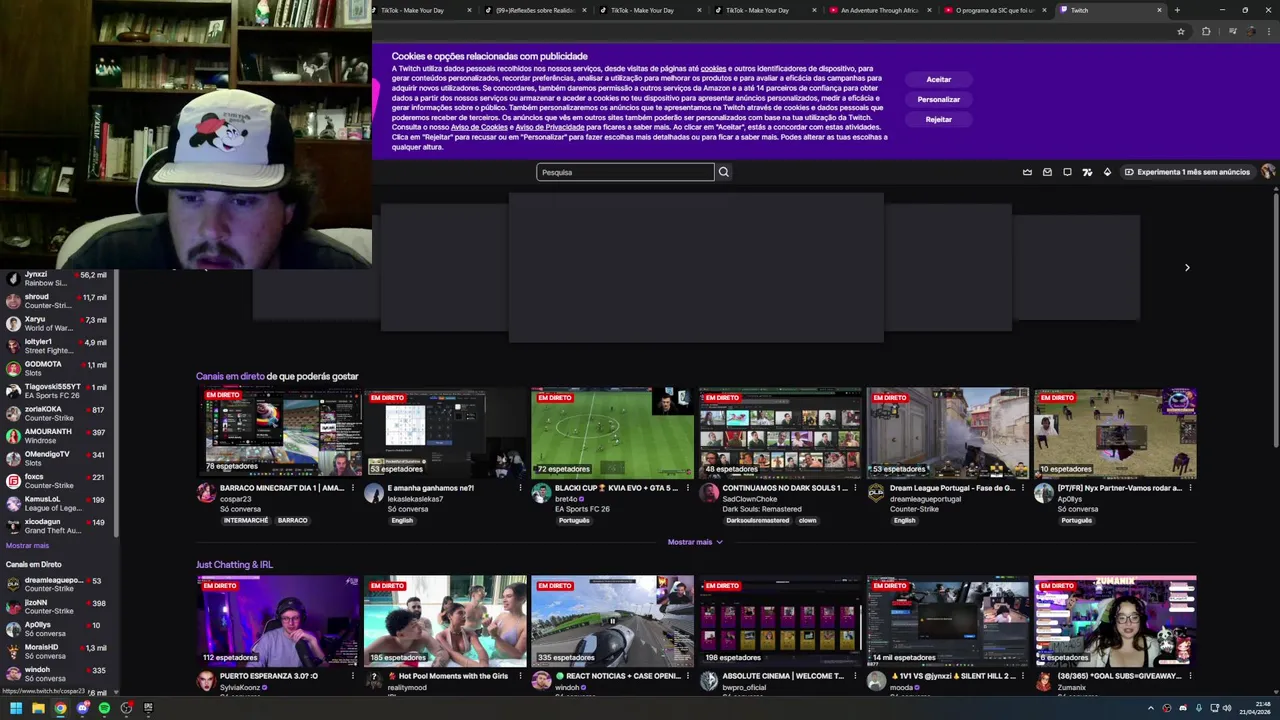Open Counter-Strike category under dreamleagueportugal card
Image resolution: width=1280 pixels, height=720 pixels.
click(916, 509)
